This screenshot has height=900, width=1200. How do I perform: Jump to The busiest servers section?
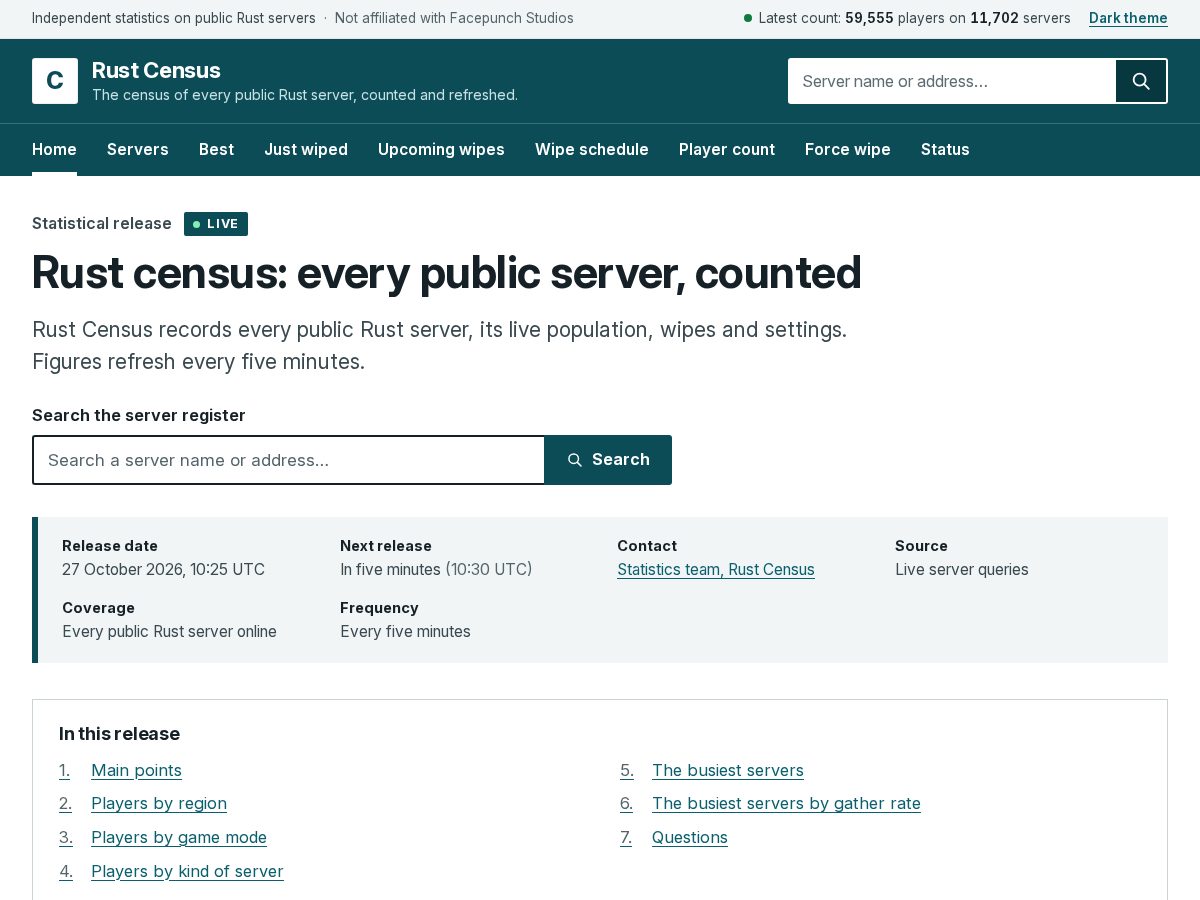(x=728, y=770)
